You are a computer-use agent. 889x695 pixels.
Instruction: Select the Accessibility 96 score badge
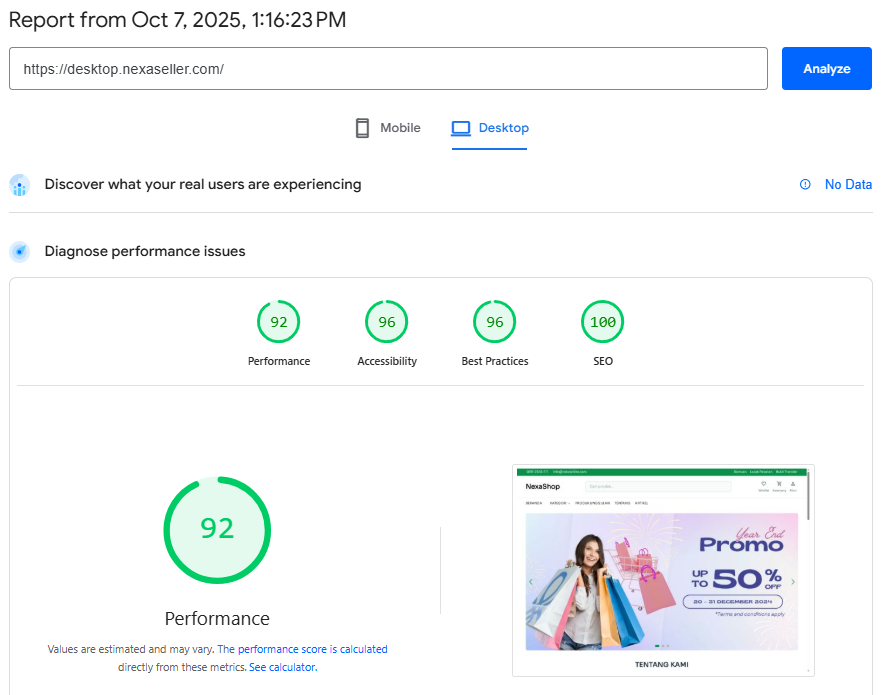pos(386,321)
